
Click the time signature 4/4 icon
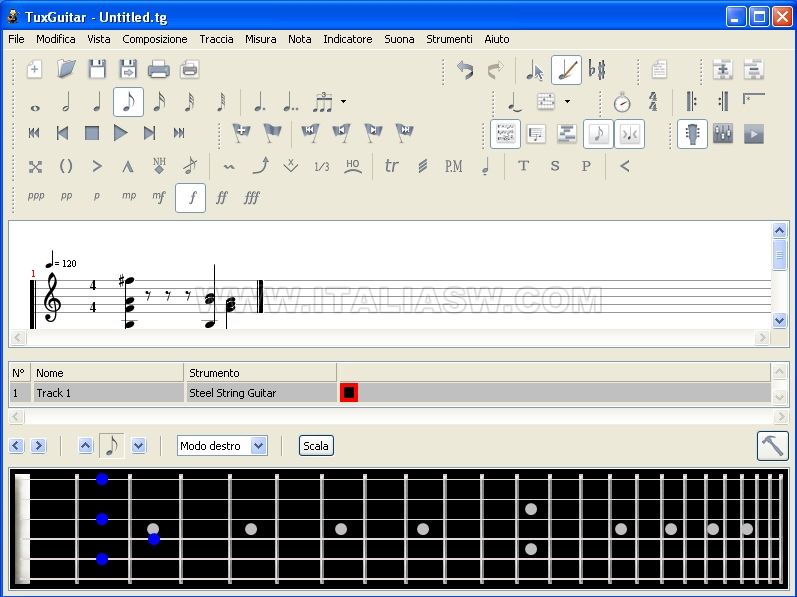(x=653, y=102)
